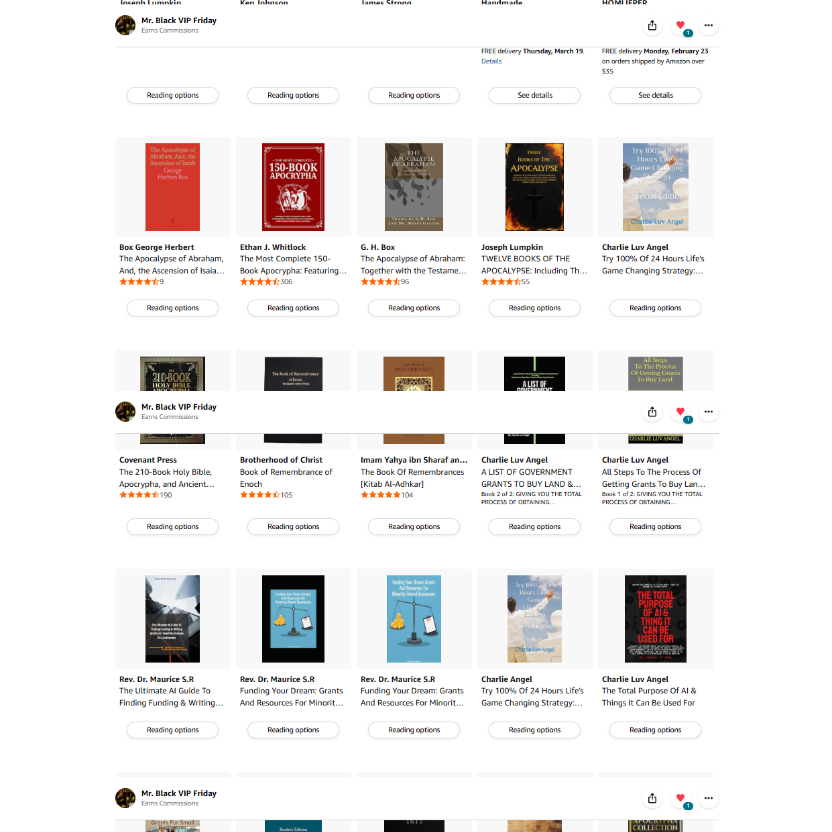Click Mr. Black VIP Friday profile avatar at top

point(125,25)
